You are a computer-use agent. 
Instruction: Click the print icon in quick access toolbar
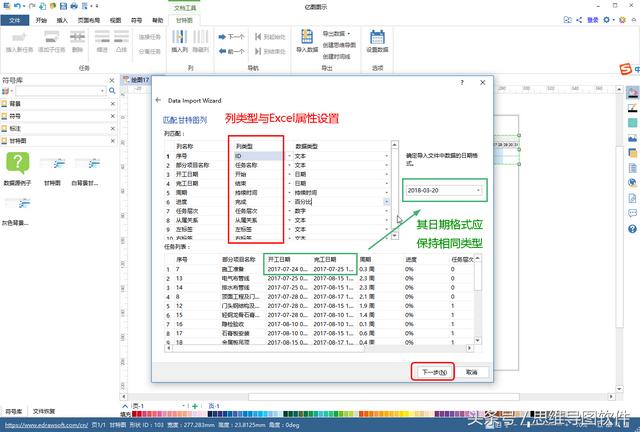click(74, 6)
